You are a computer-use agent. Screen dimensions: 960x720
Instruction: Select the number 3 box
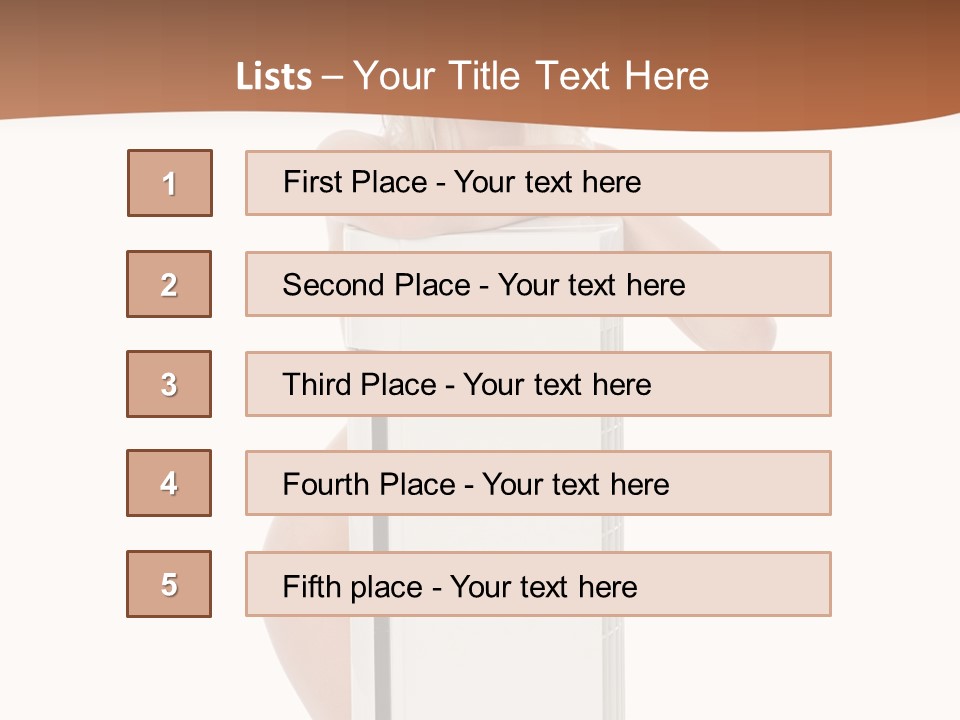click(169, 384)
